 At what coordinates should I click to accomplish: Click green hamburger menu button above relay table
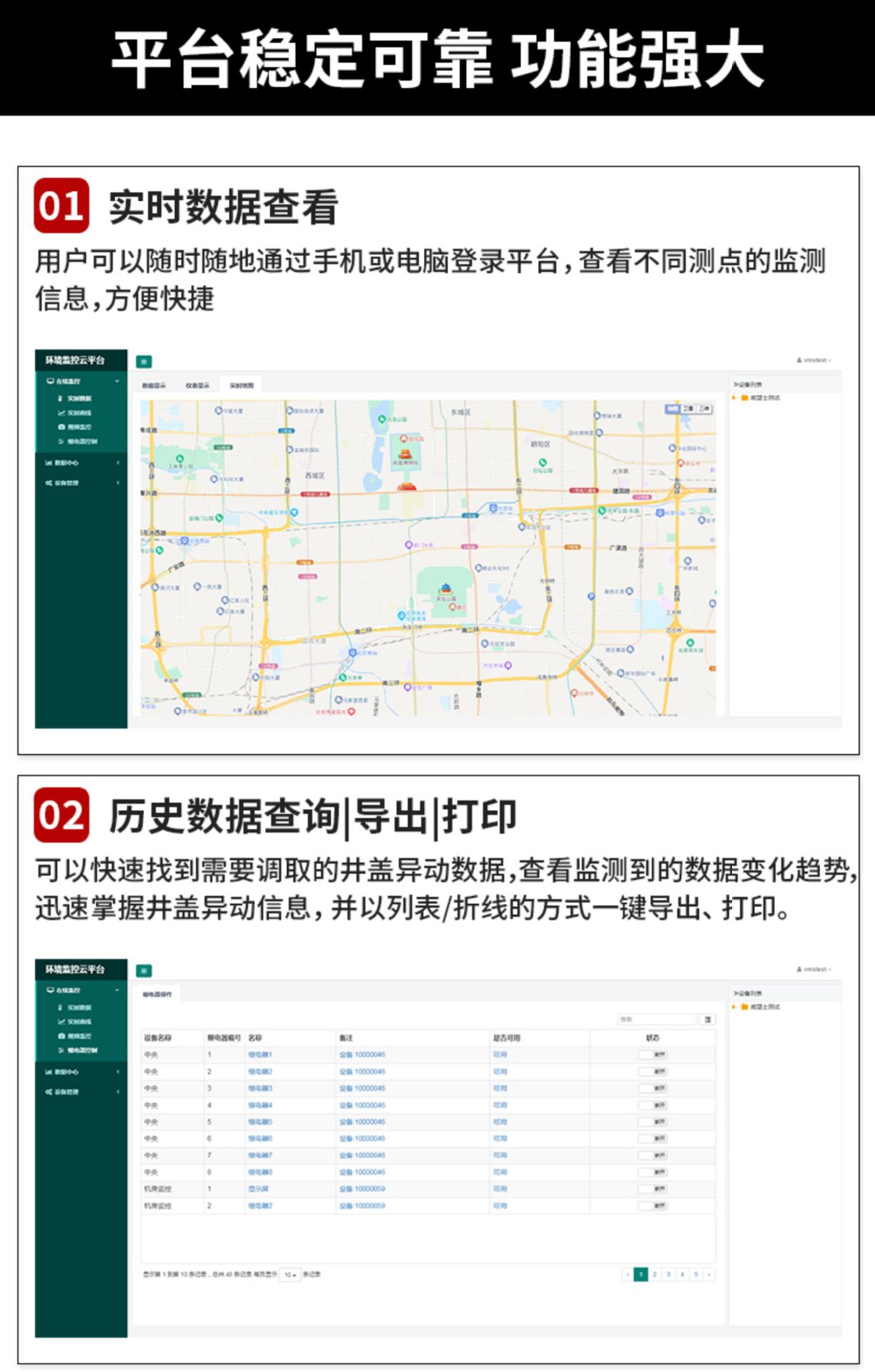144,970
